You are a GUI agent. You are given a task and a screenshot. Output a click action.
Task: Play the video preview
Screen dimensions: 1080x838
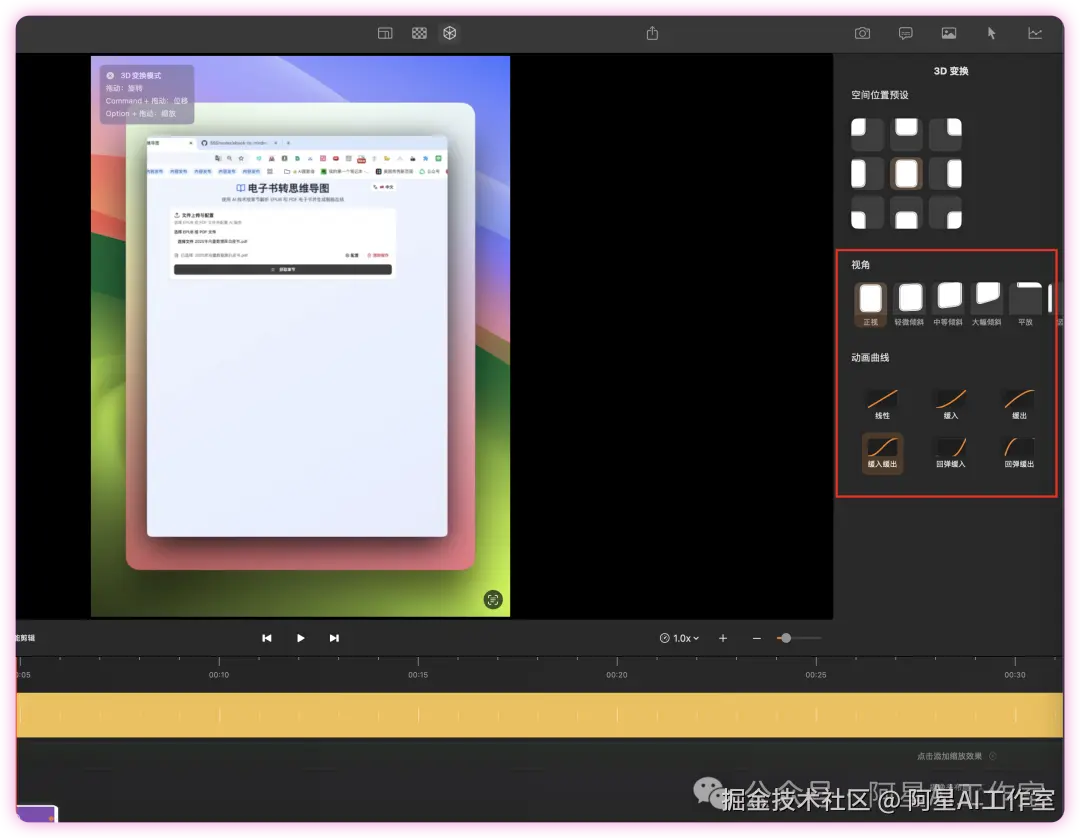300,638
